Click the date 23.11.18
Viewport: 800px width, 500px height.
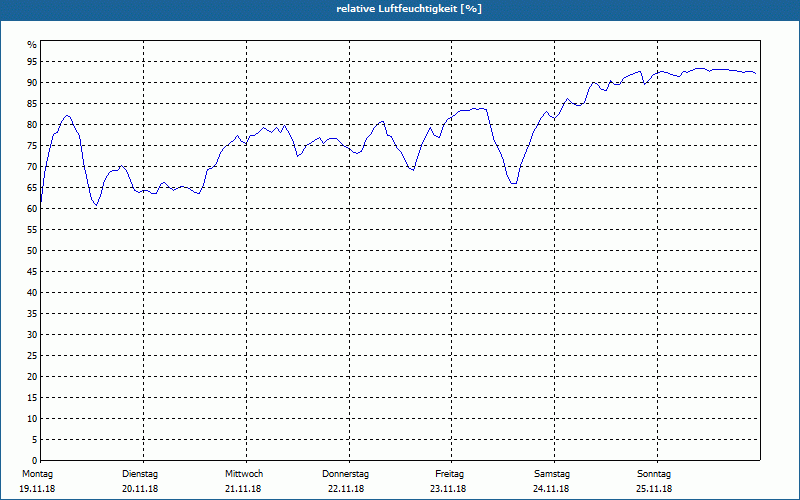point(448,489)
